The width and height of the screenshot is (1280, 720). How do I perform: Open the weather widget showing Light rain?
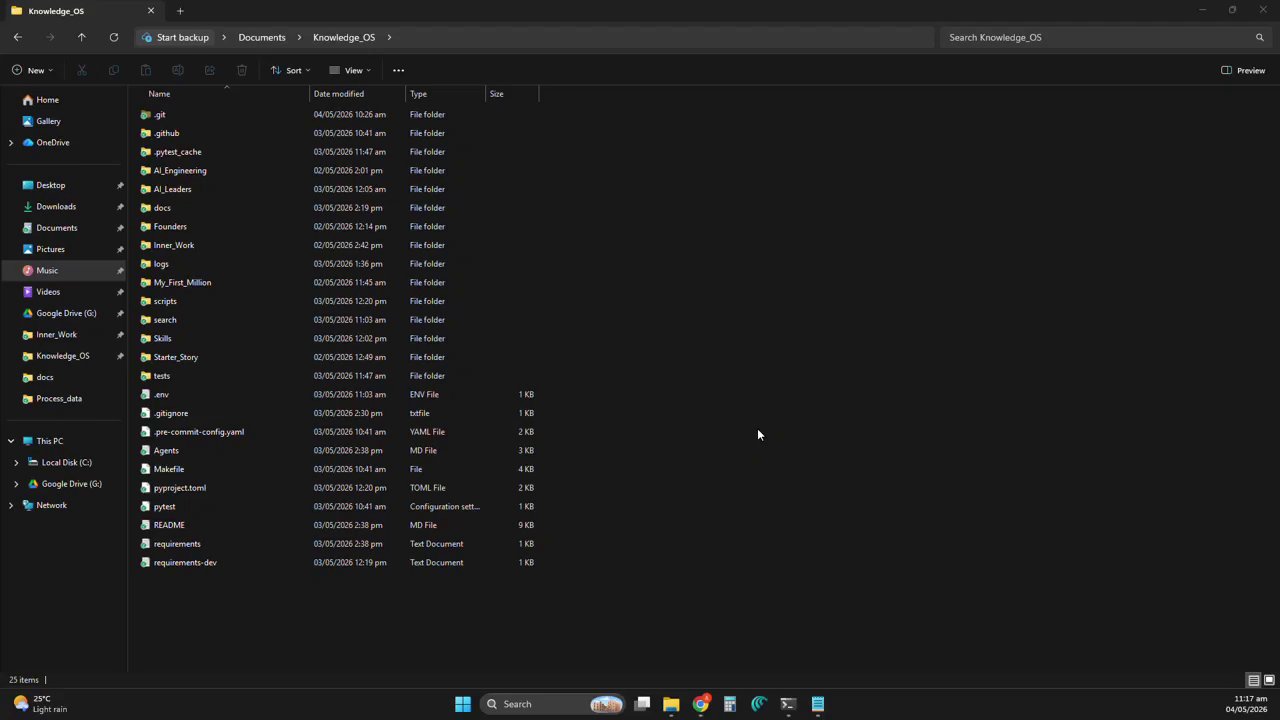[x=40, y=704]
